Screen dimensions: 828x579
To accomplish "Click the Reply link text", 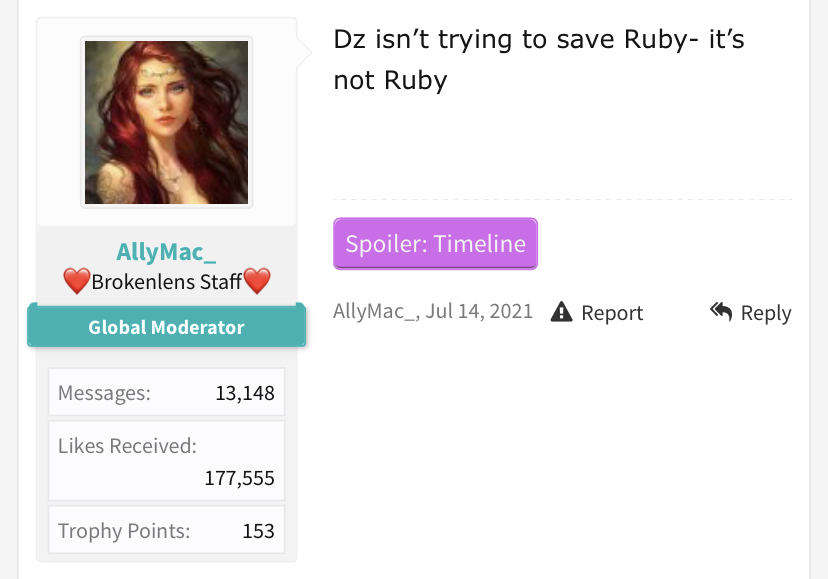I will coord(766,313).
